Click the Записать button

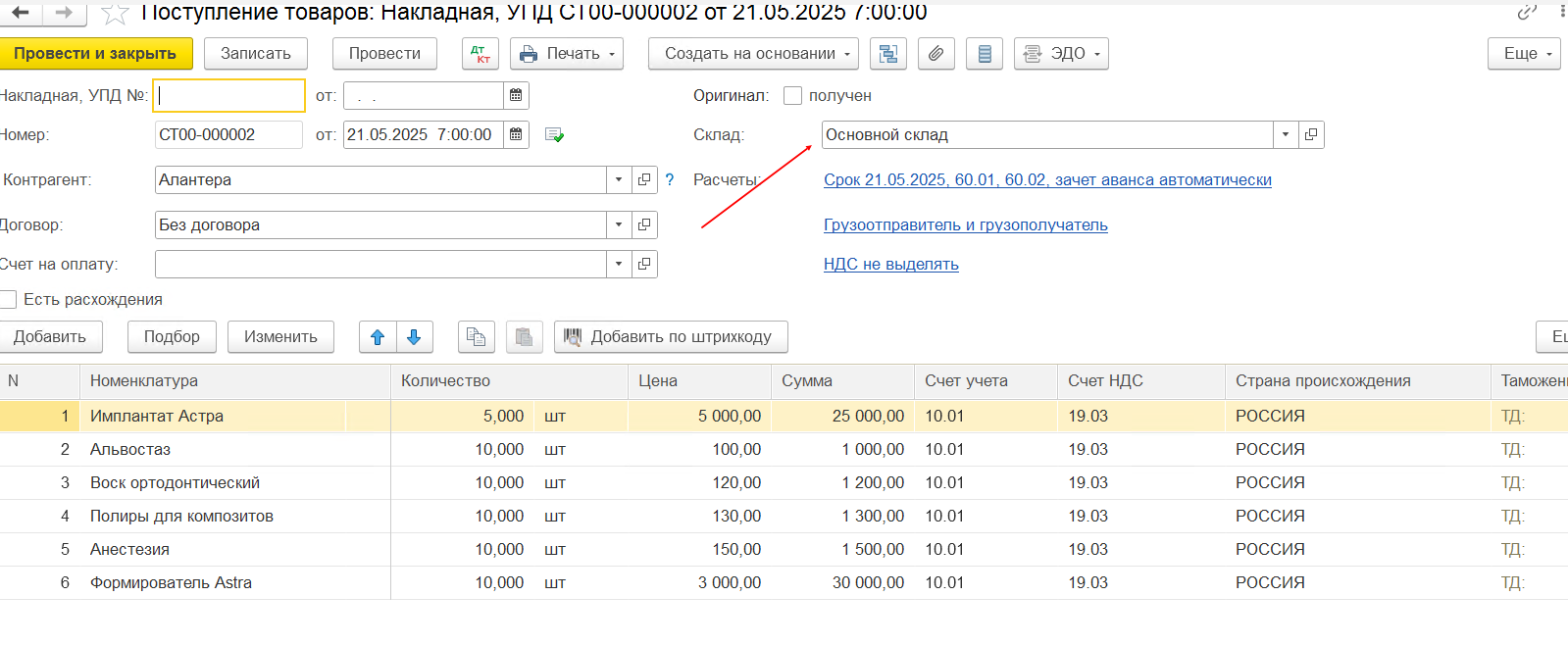point(256,54)
